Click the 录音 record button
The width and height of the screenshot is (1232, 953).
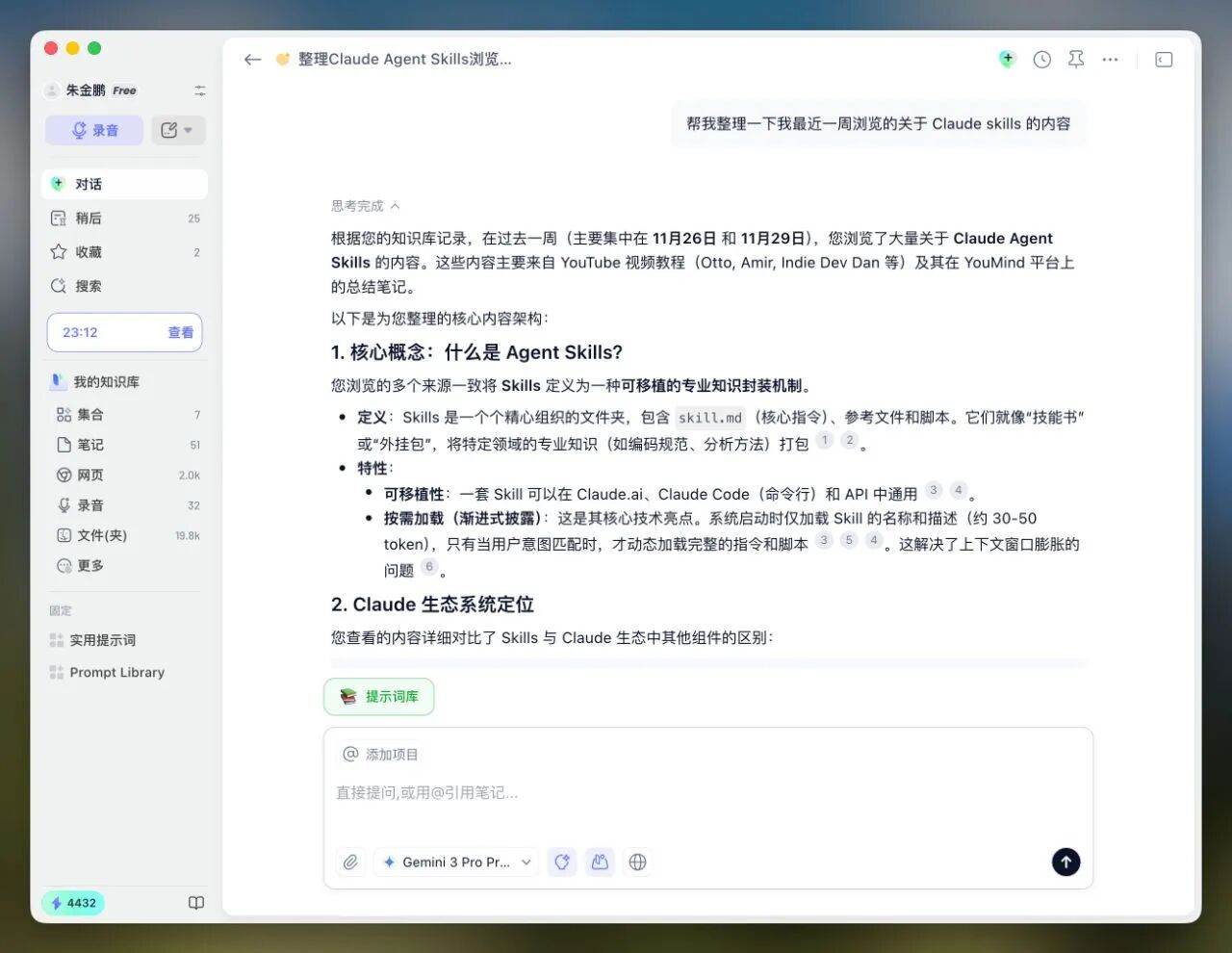click(94, 130)
